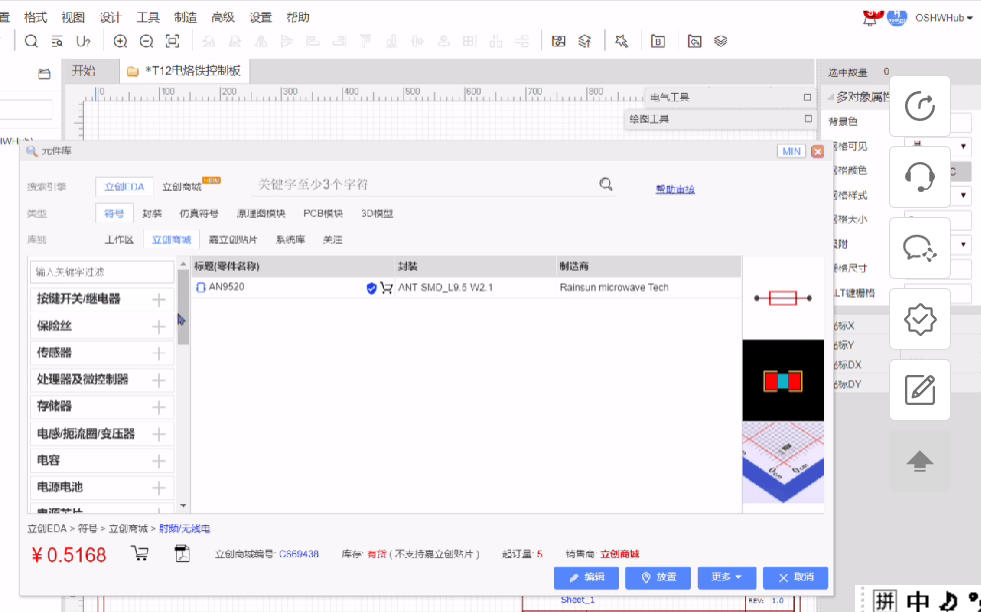Image resolution: width=981 pixels, height=612 pixels.
Task: Click the footprint preview thumbnail
Action: pyautogui.click(x=783, y=380)
